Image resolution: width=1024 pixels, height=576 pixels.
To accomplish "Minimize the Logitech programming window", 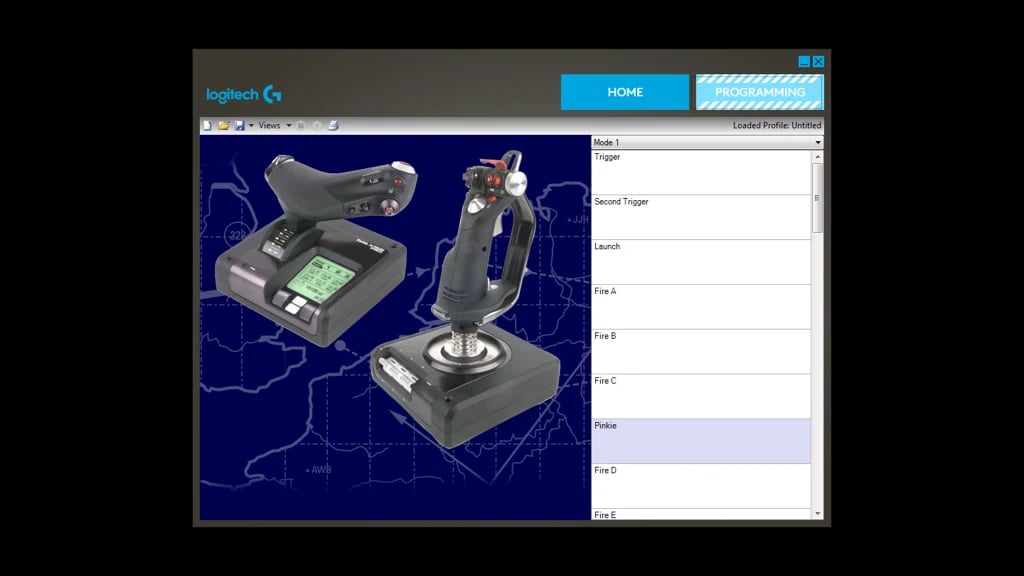I will [804, 62].
